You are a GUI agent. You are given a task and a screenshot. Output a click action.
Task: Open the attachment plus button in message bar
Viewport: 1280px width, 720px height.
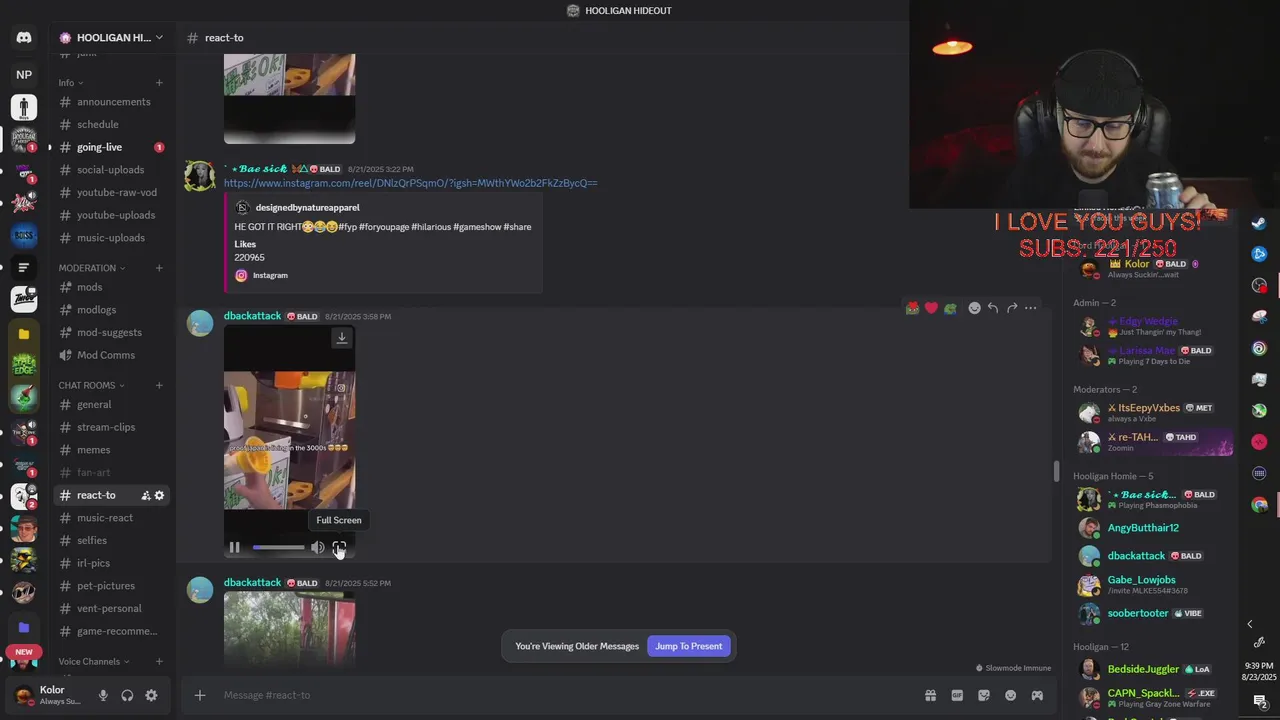click(200, 695)
